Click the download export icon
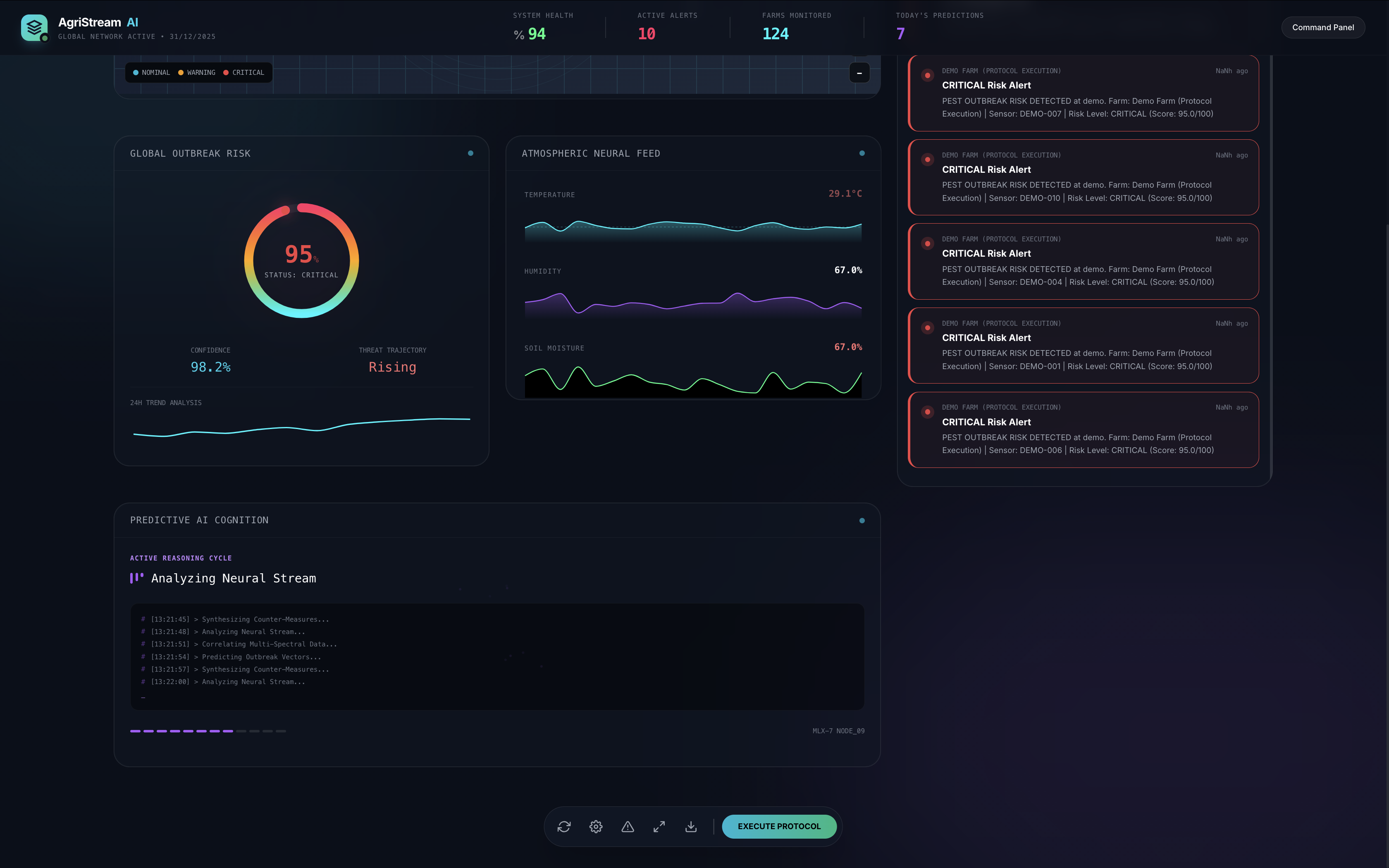The width and height of the screenshot is (1389, 868). pyautogui.click(x=691, y=826)
